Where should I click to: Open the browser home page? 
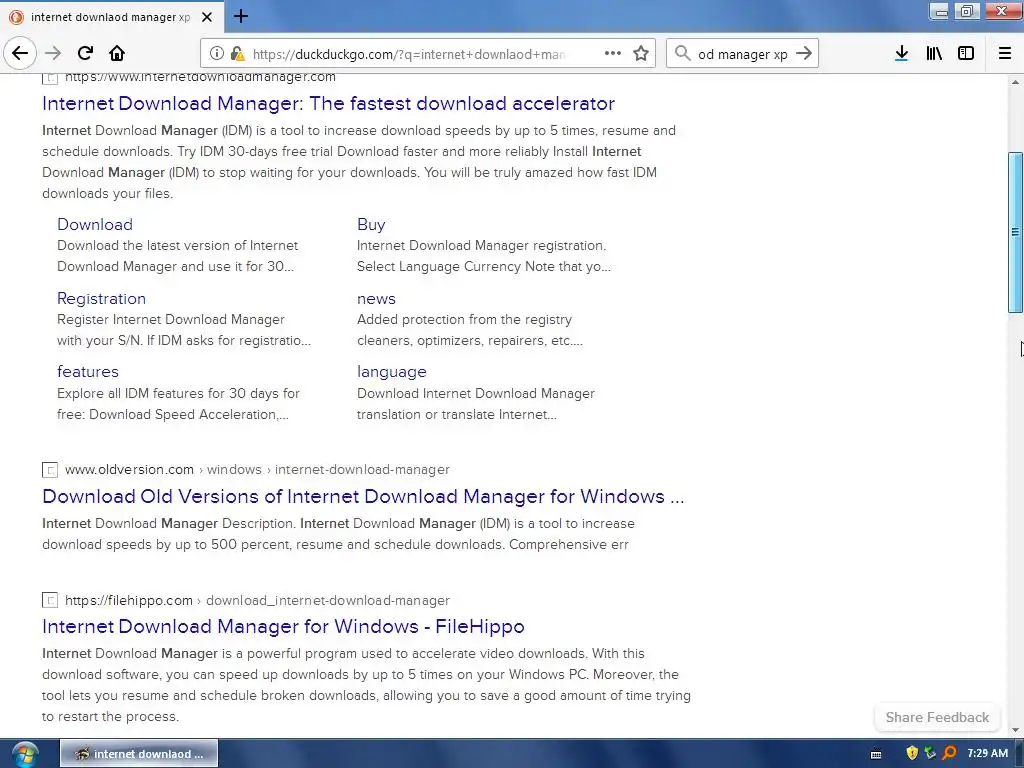click(x=117, y=53)
